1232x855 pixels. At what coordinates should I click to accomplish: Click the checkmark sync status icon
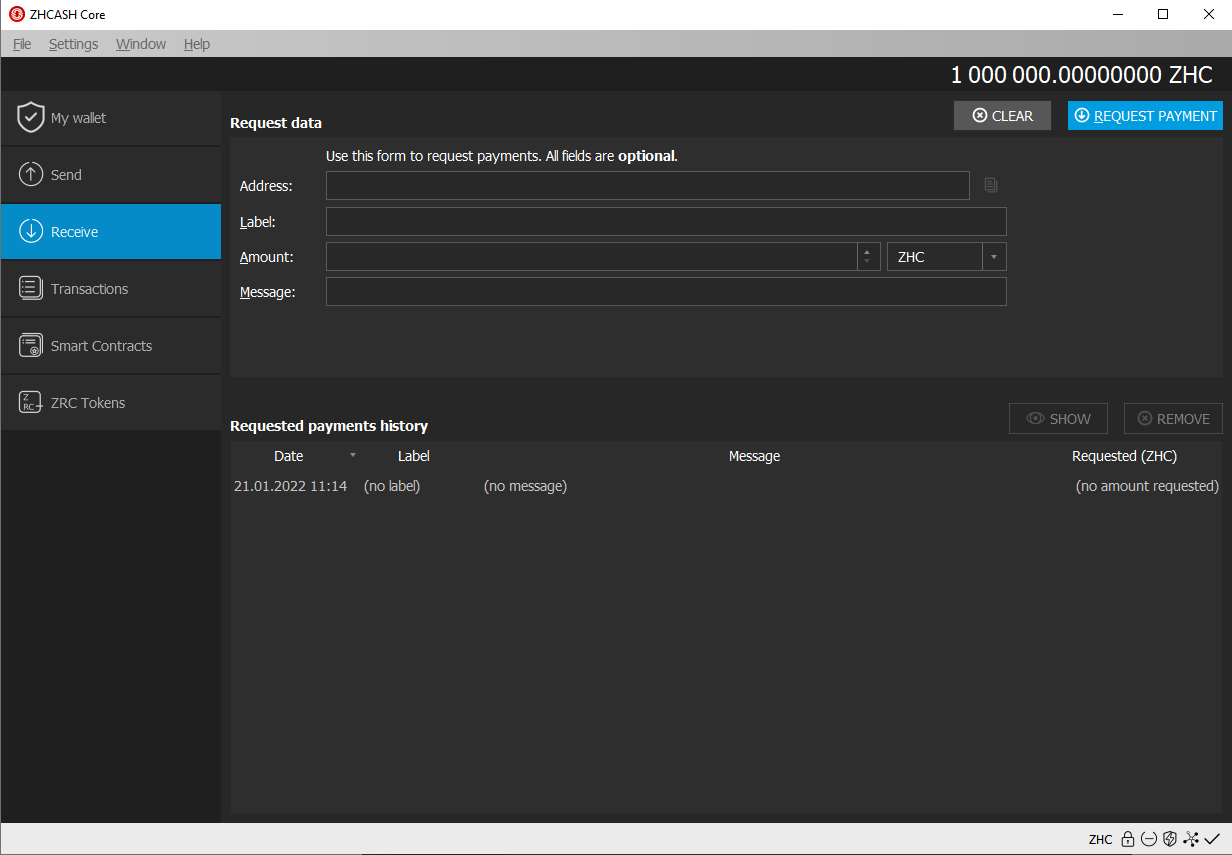click(x=1213, y=839)
